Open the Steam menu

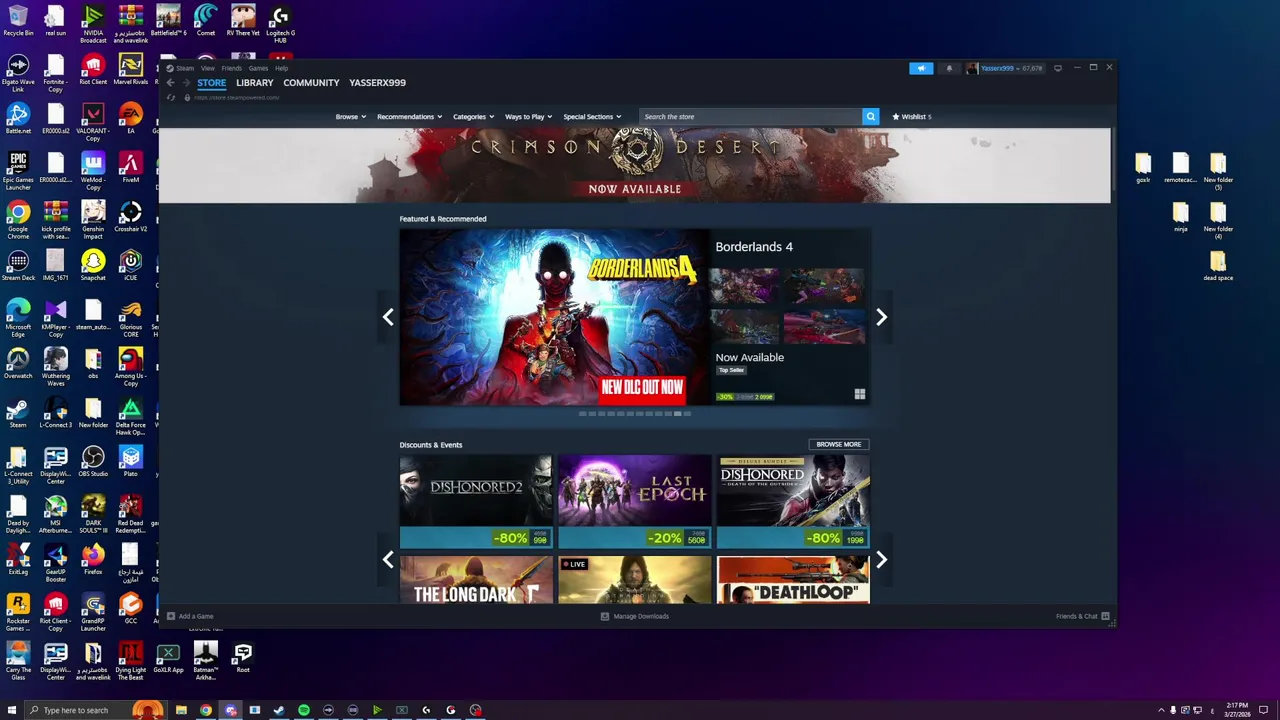click(185, 68)
